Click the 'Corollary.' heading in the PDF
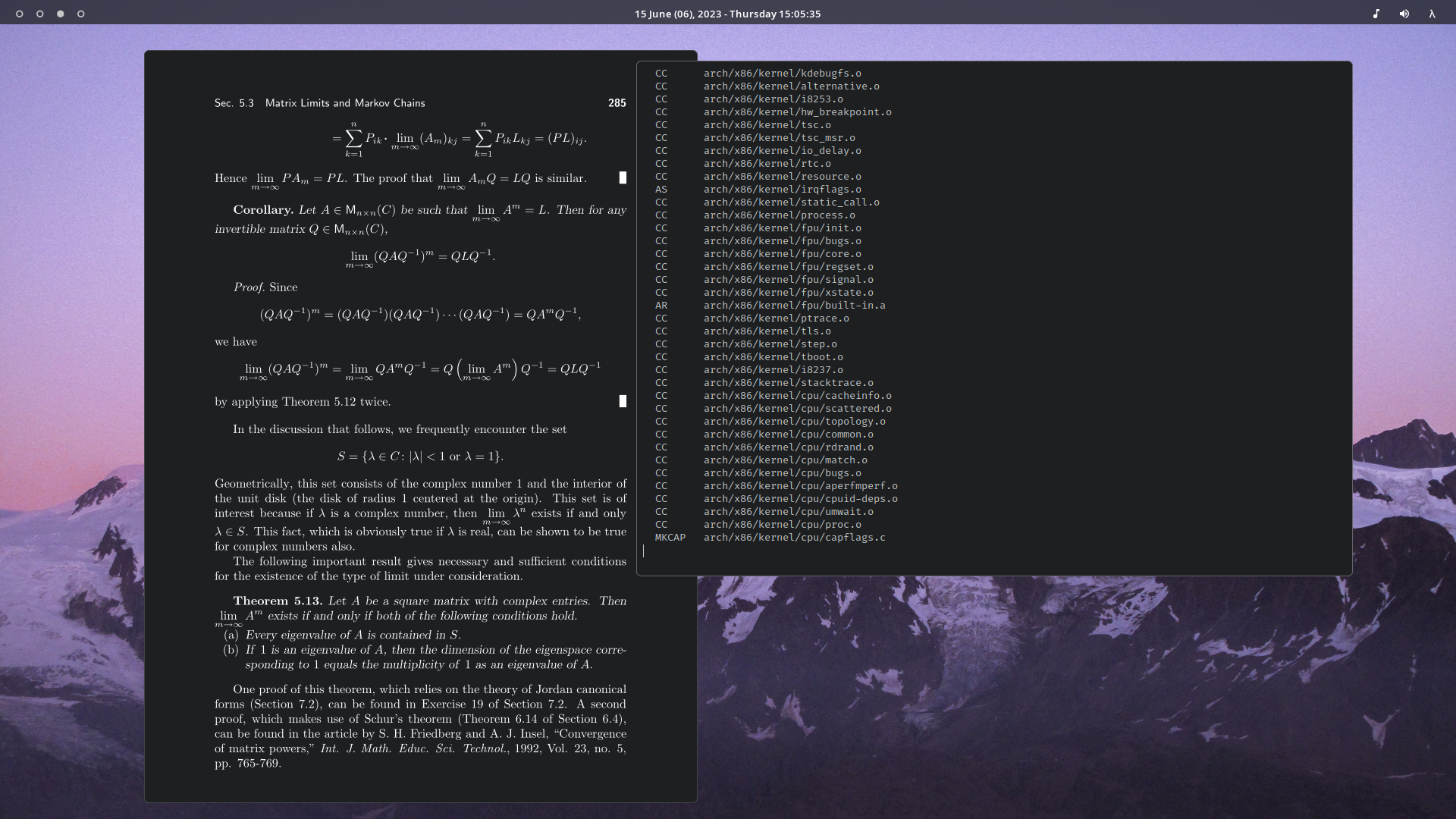The image size is (1456, 819). click(263, 210)
